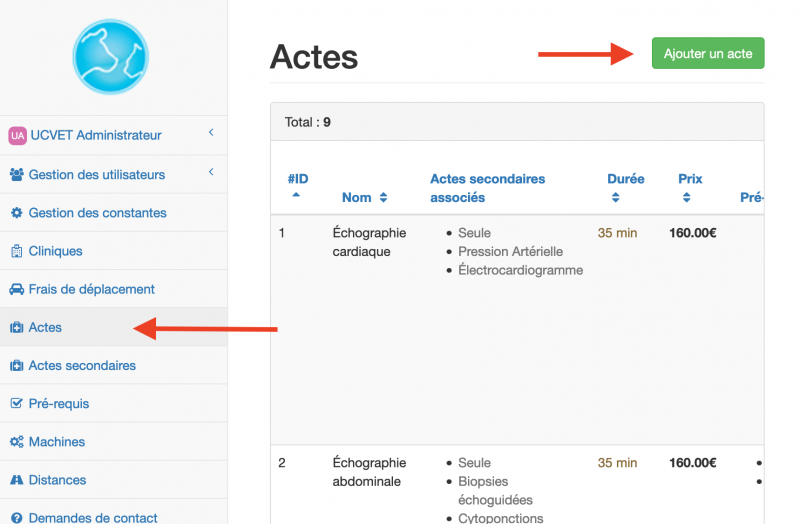Click the users icon beside Gestion des utilisateurs
This screenshot has height=524, width=800.
17,175
